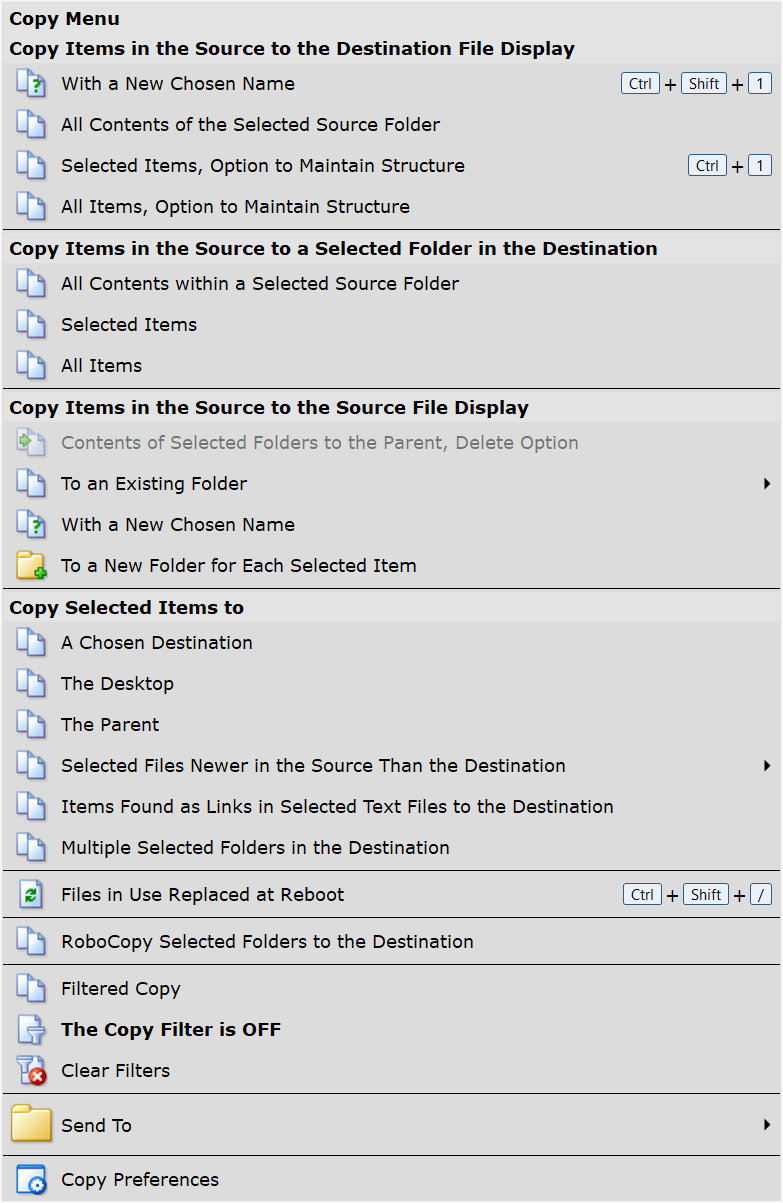Select All Contents of the Selected Source Folder
Image resolution: width=783 pixels, height=1203 pixels.
click(x=250, y=125)
